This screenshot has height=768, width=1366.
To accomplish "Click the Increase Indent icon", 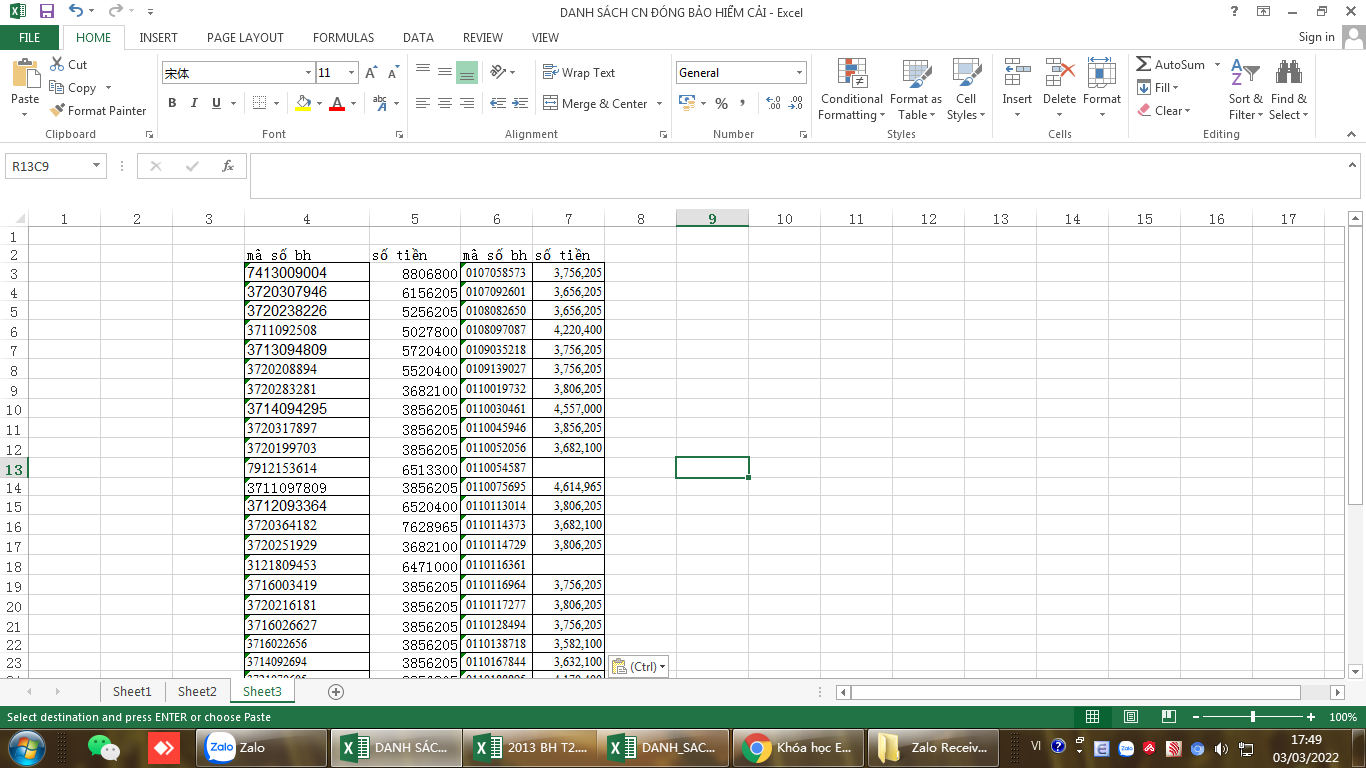I will click(520, 103).
